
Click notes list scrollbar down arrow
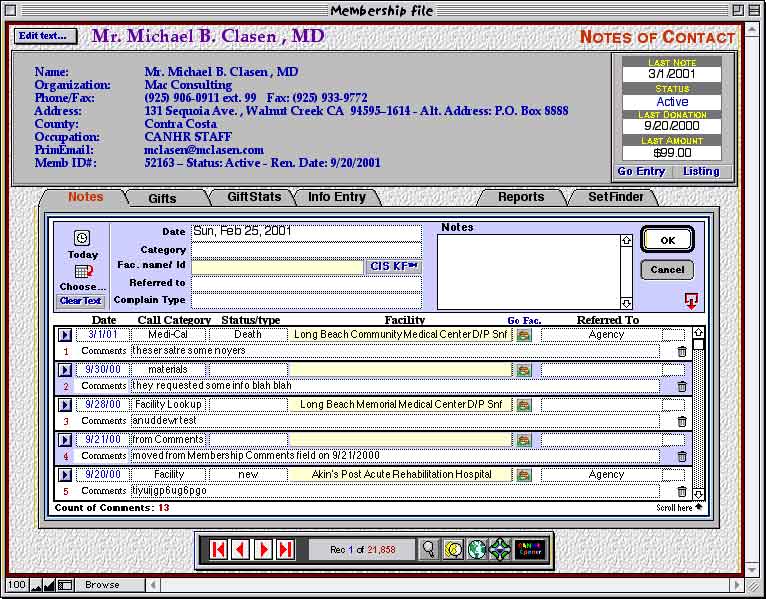coord(699,494)
